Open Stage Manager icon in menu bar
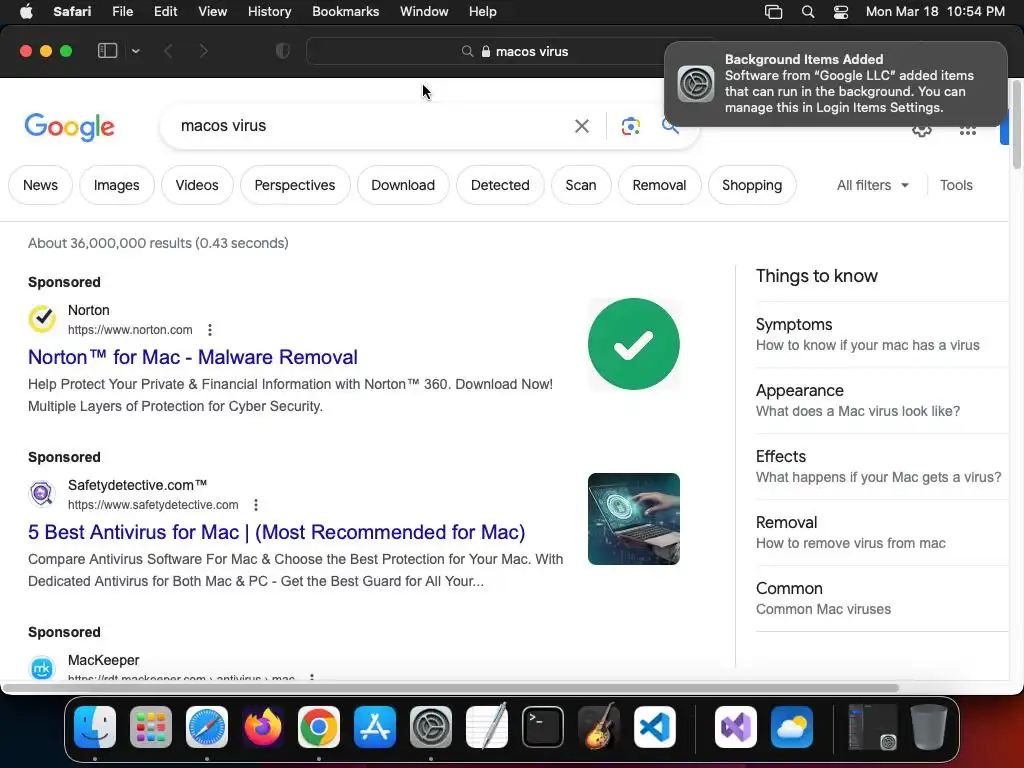1024x768 pixels. click(773, 11)
